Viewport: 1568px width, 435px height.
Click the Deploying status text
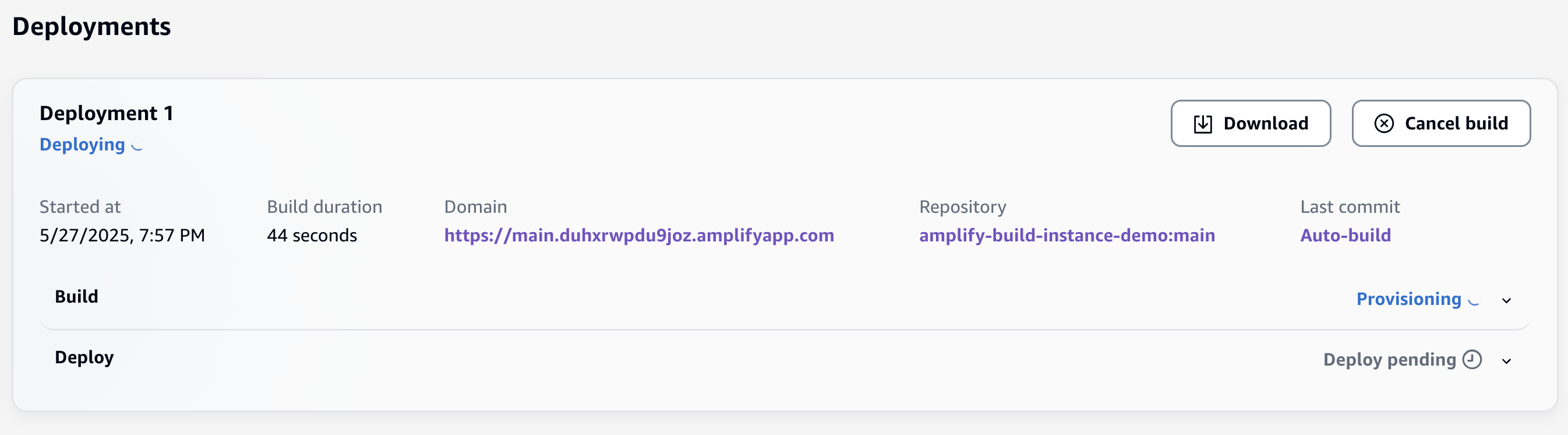pos(82,145)
